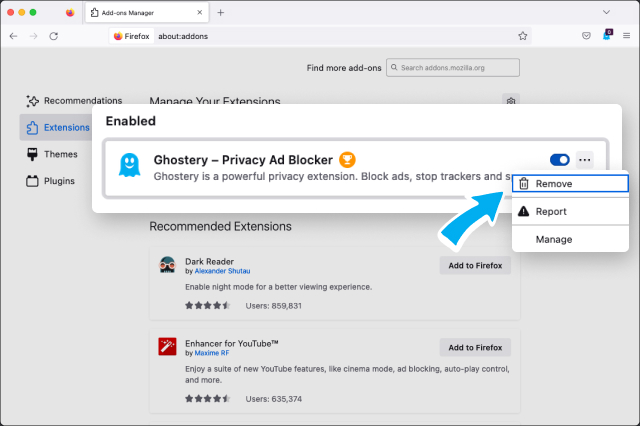Screen dimensions: 640x426
Task: Click the Enabled section heading
Action: (x=131, y=121)
